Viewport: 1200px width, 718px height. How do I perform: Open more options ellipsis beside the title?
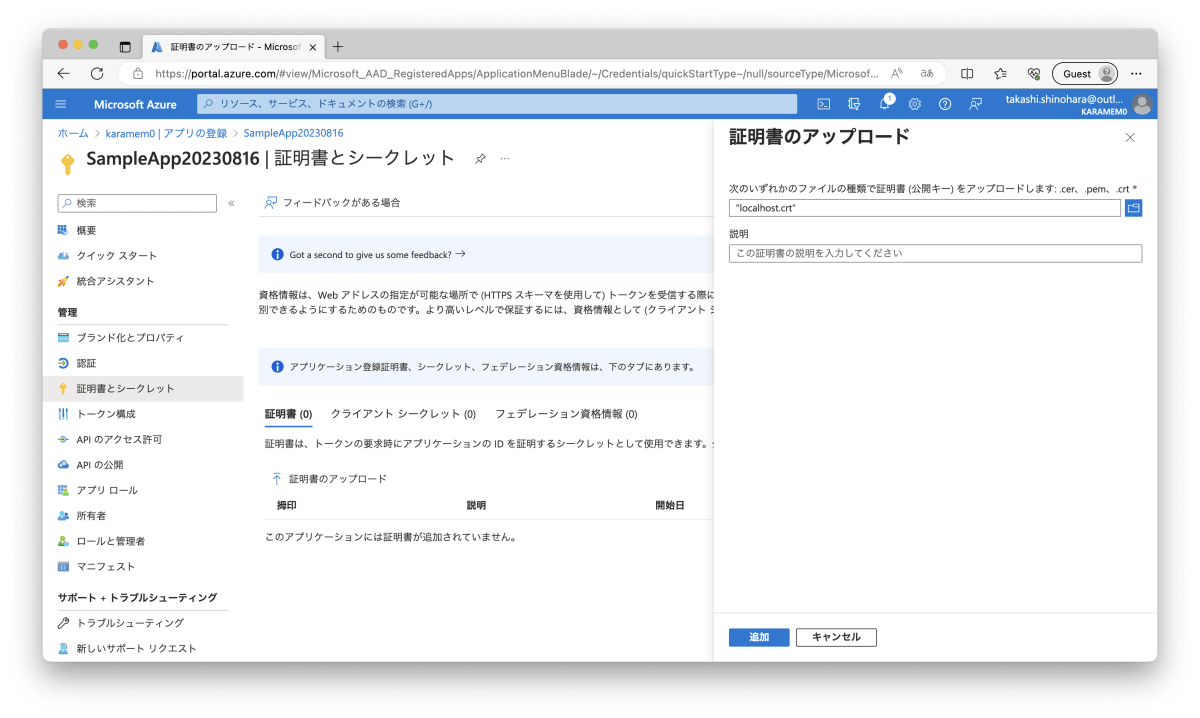(505, 159)
